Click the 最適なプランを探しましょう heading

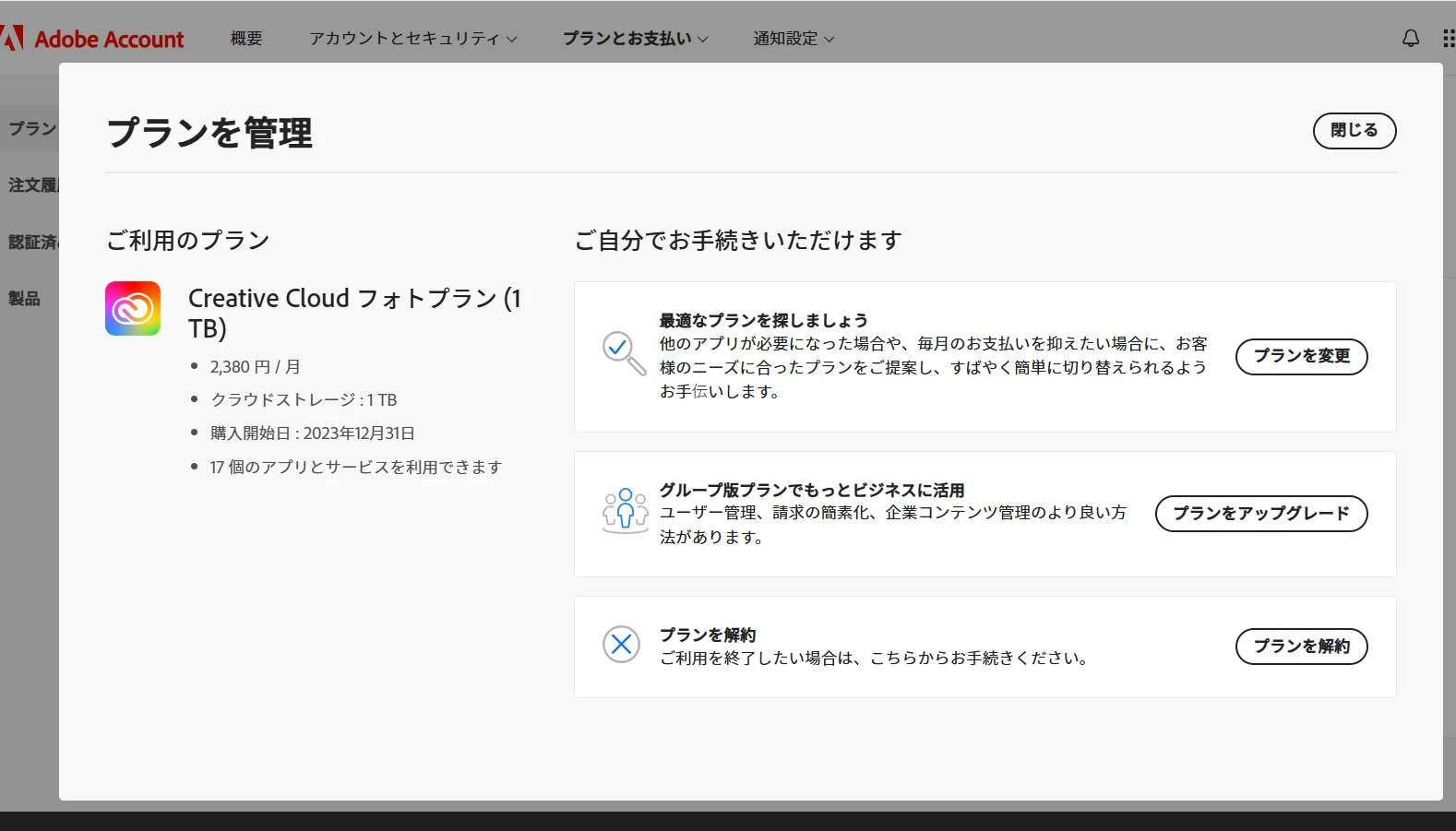763,321
